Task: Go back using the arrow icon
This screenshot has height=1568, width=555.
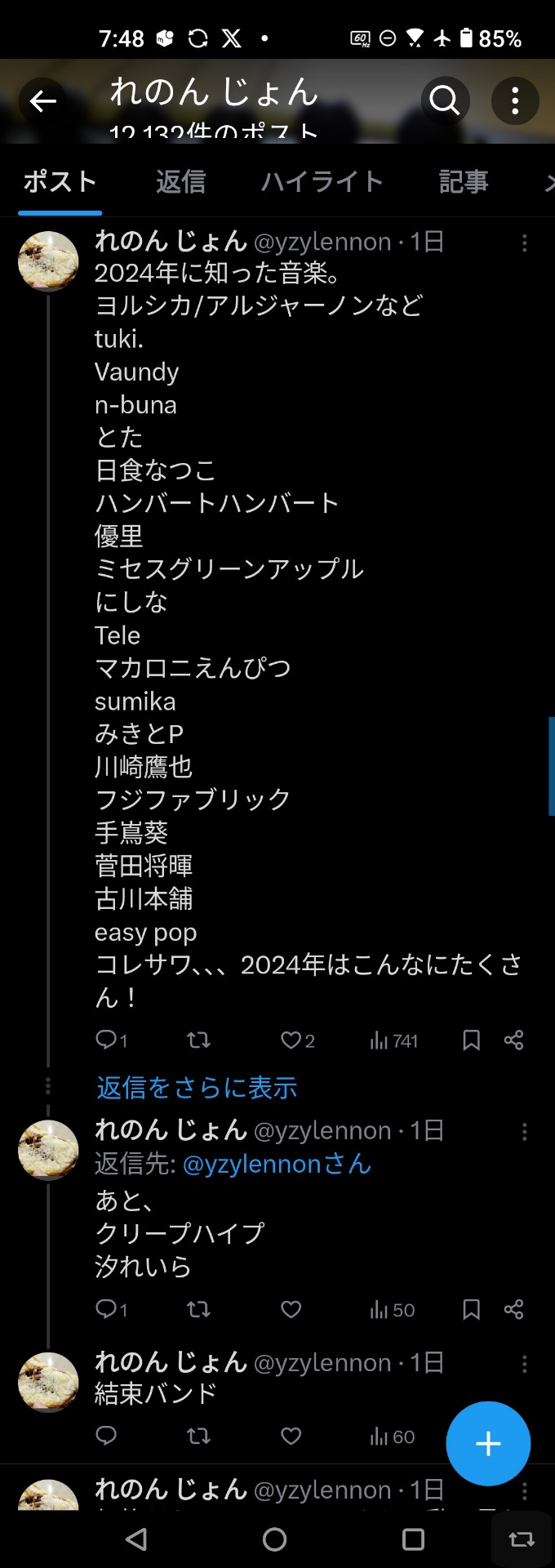Action: tap(42, 100)
